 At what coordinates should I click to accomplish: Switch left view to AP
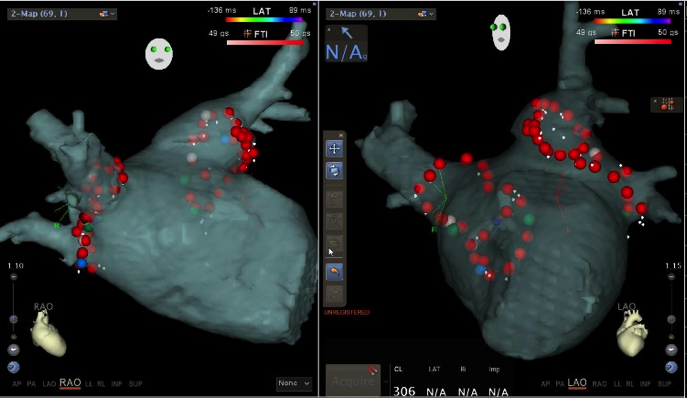(x=17, y=384)
